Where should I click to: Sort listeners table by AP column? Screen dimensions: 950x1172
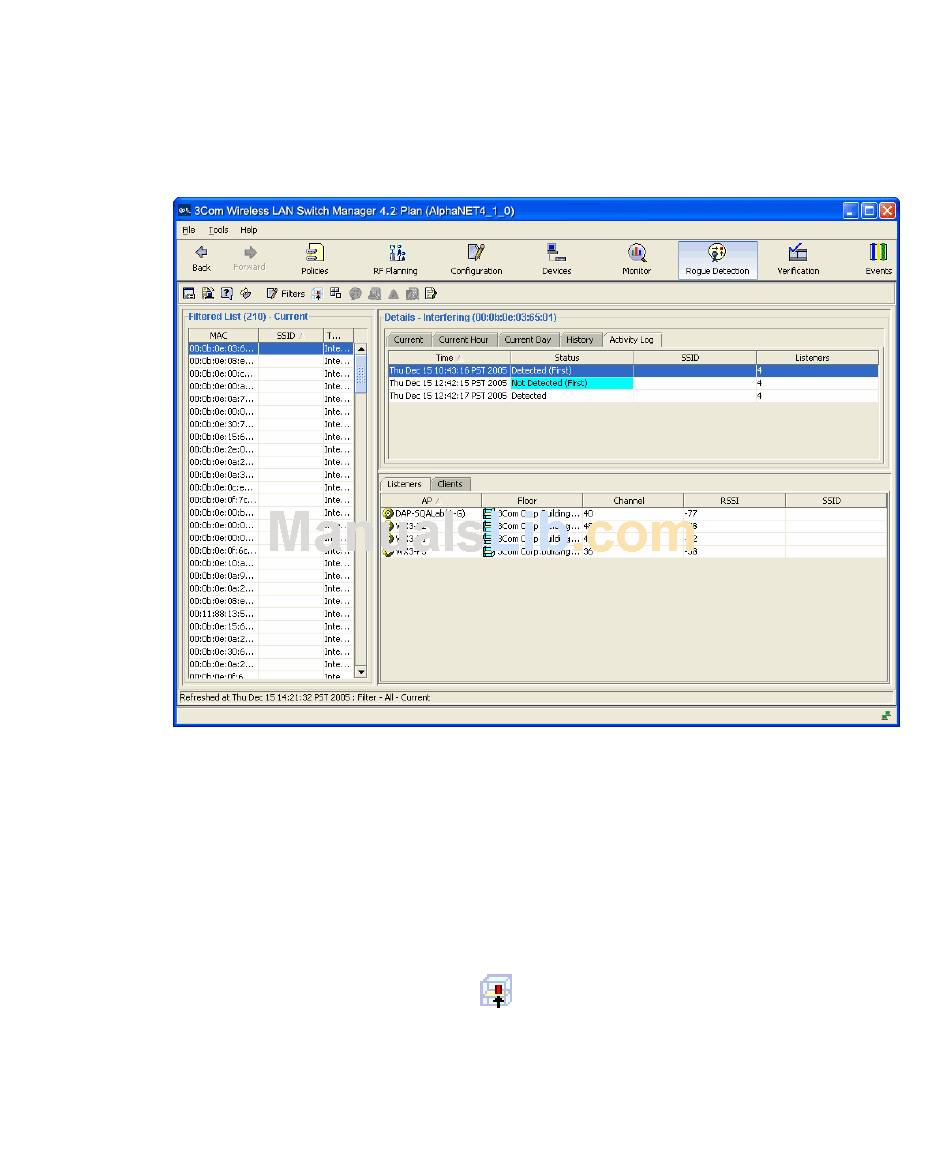431,501
